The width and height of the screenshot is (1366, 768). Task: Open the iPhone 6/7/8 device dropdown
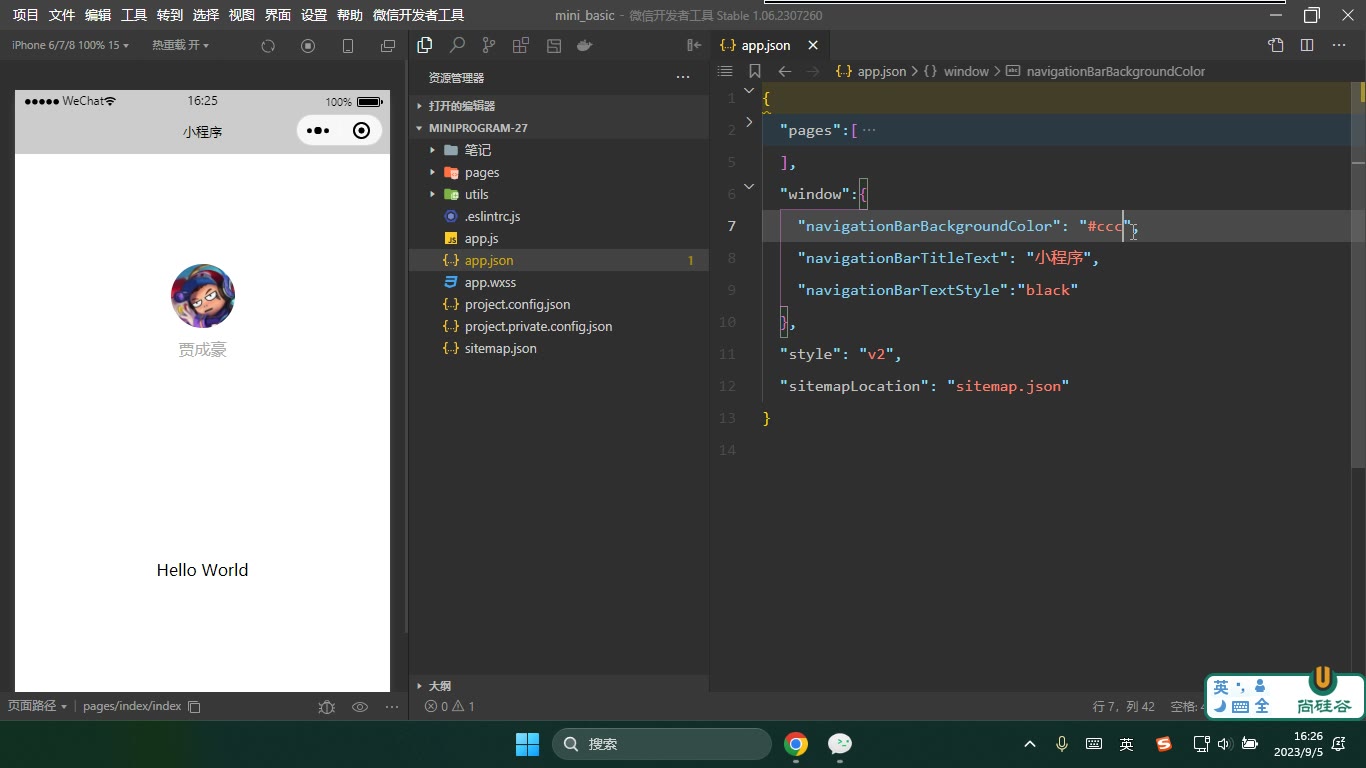pyautogui.click(x=70, y=46)
